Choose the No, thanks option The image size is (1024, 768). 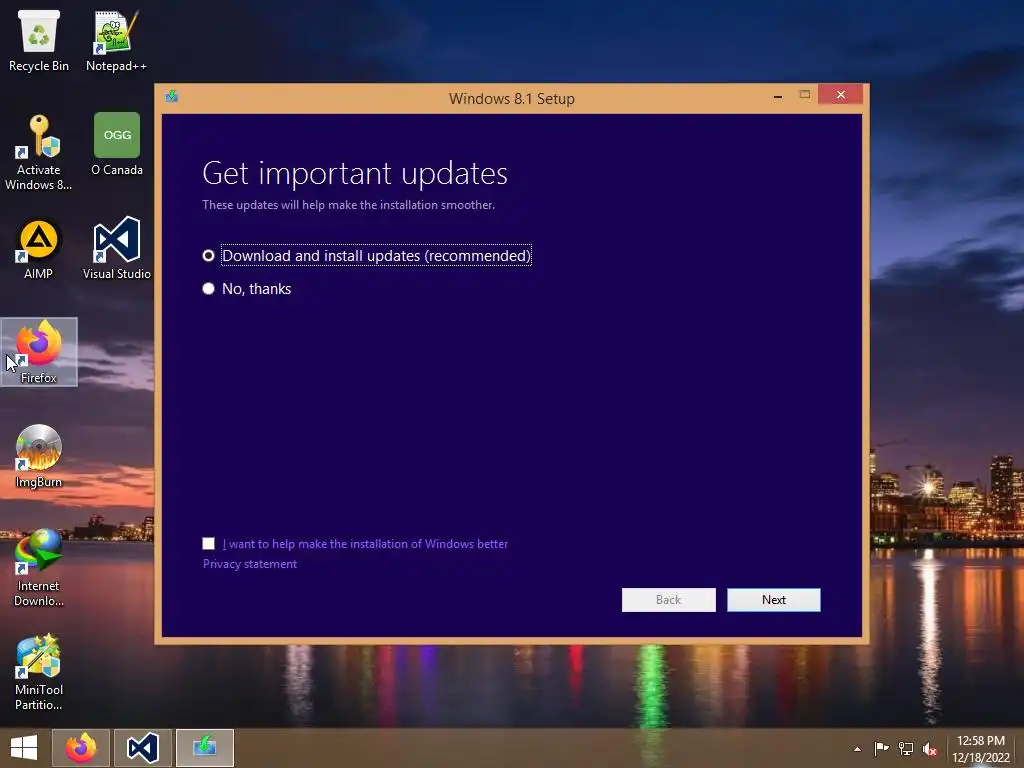coord(247,289)
